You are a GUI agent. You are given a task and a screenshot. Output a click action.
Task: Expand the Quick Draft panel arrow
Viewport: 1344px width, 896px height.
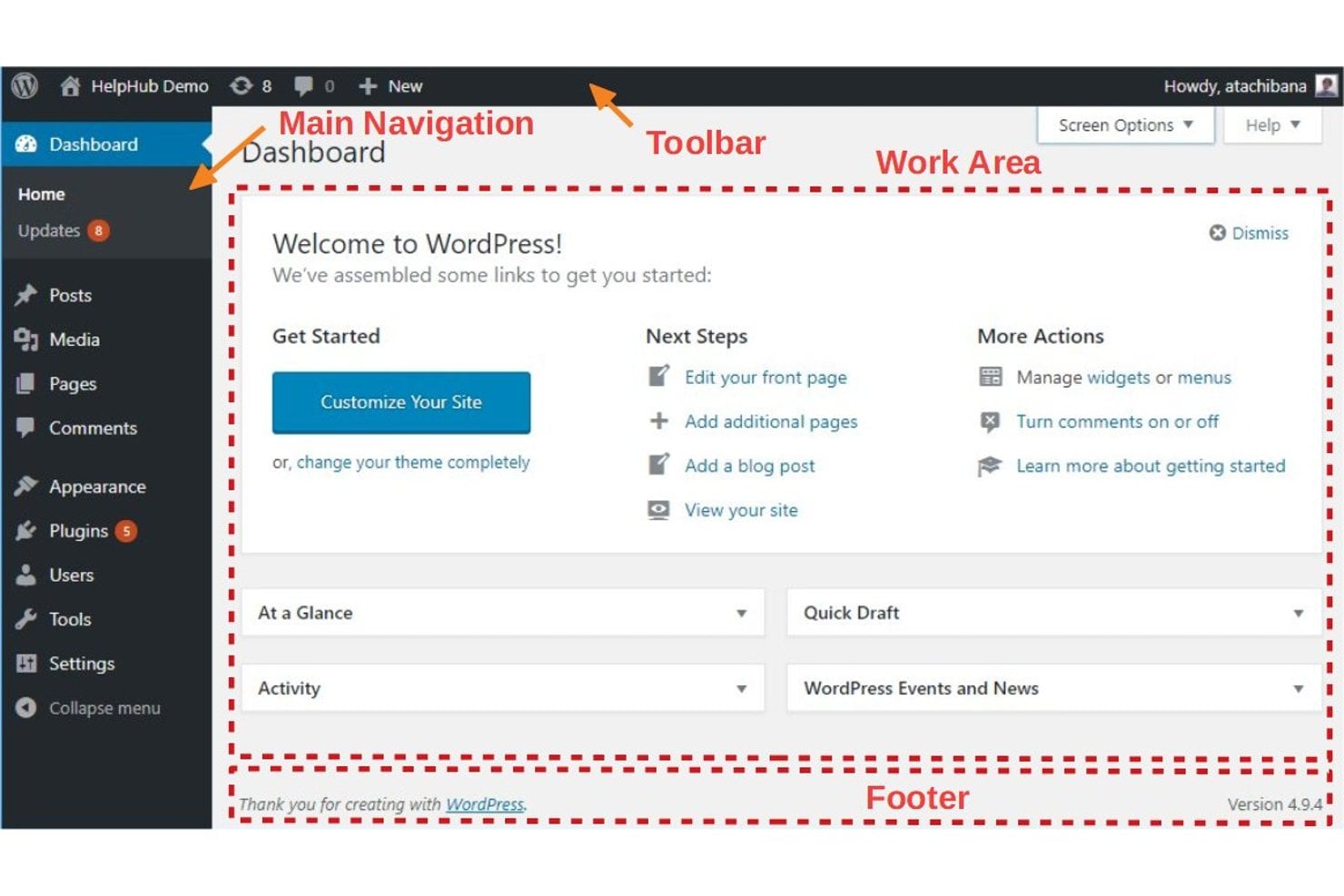(1299, 614)
